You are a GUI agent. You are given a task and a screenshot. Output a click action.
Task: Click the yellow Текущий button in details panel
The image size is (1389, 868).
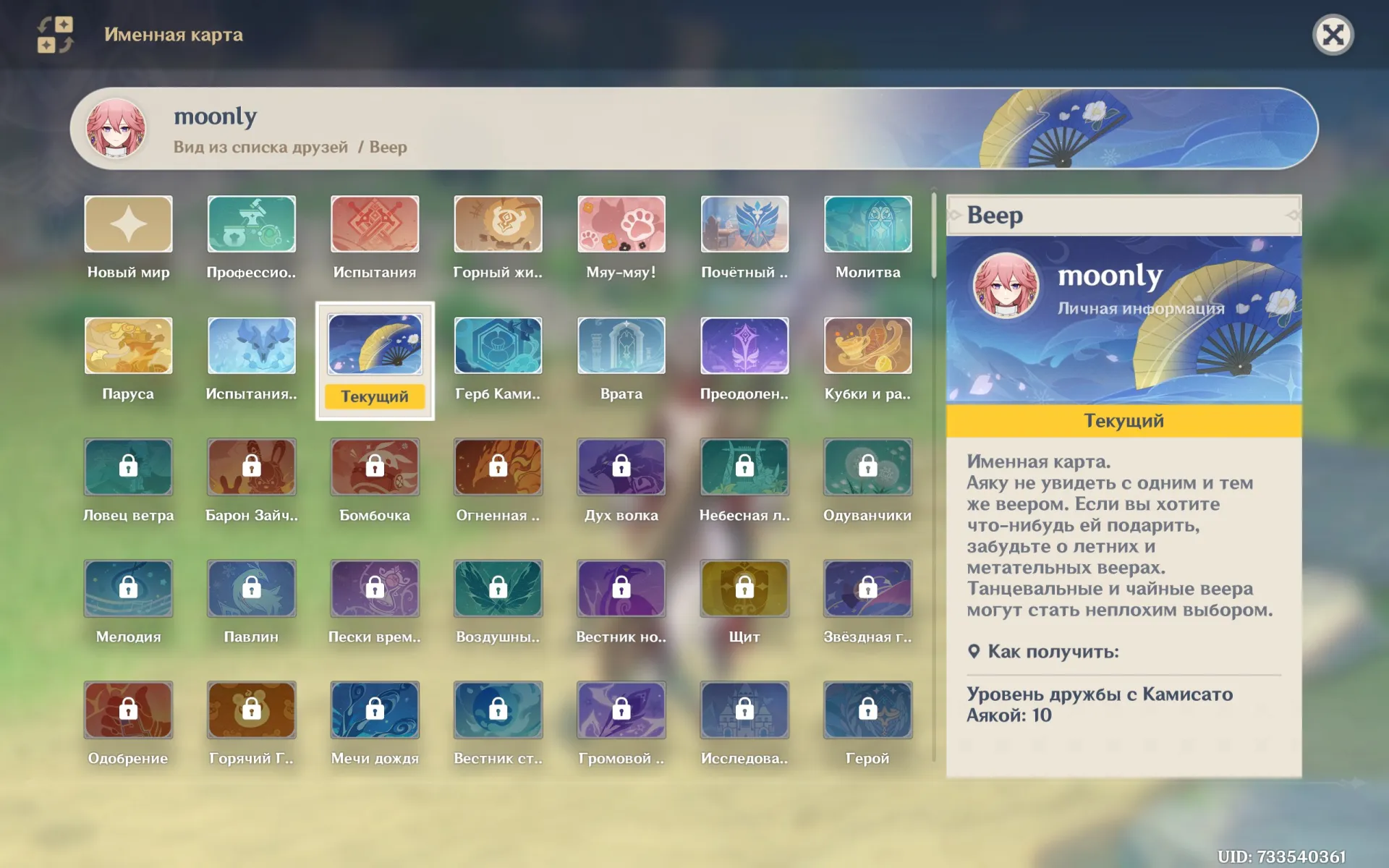(x=1123, y=421)
